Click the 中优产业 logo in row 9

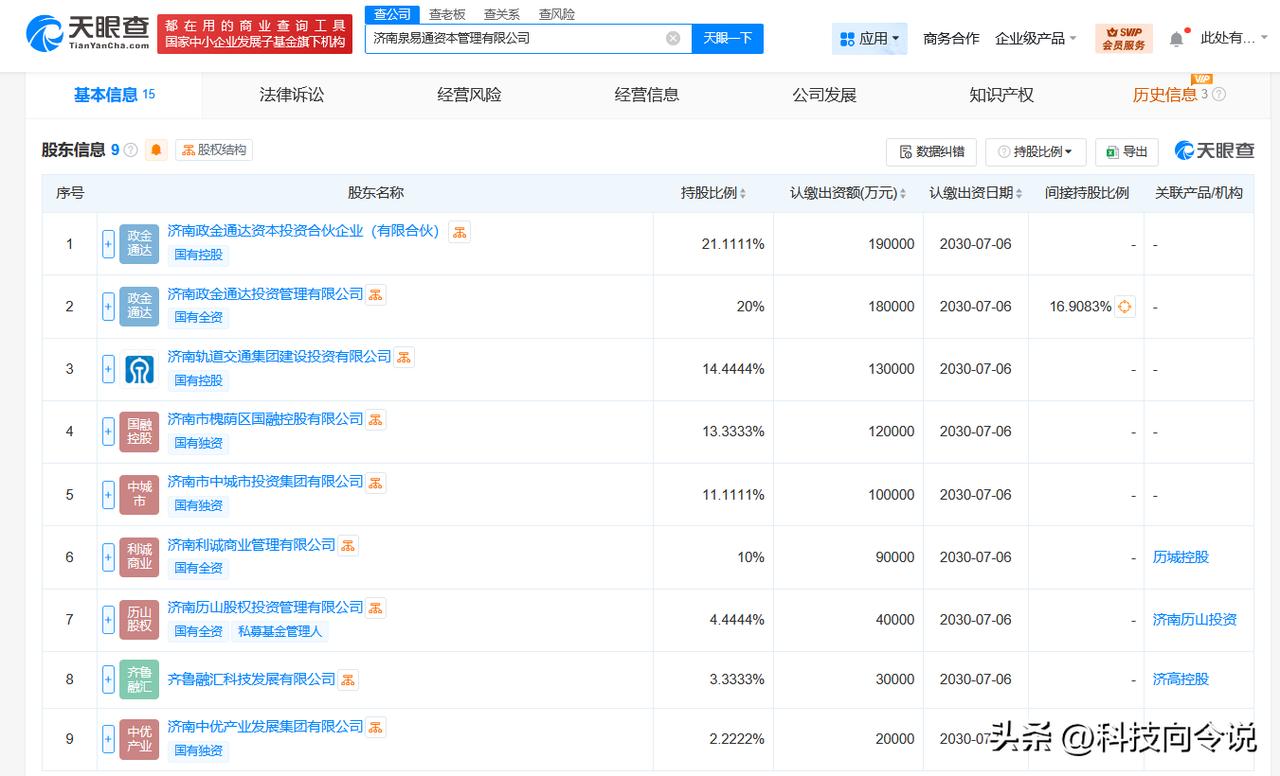[x=139, y=739]
